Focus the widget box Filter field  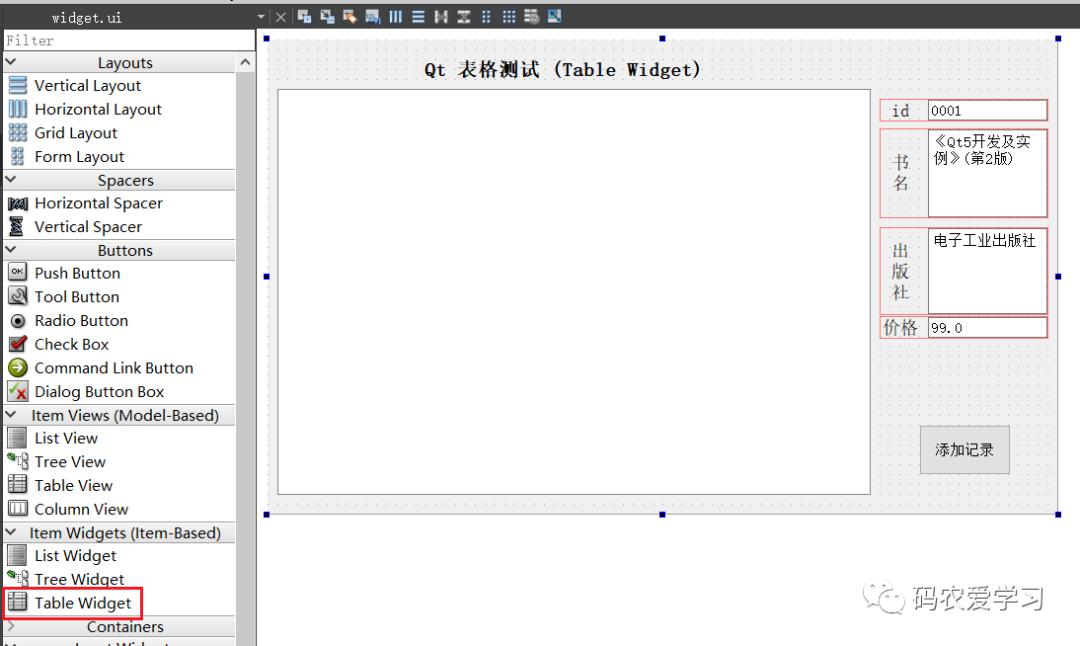pyautogui.click(x=129, y=41)
